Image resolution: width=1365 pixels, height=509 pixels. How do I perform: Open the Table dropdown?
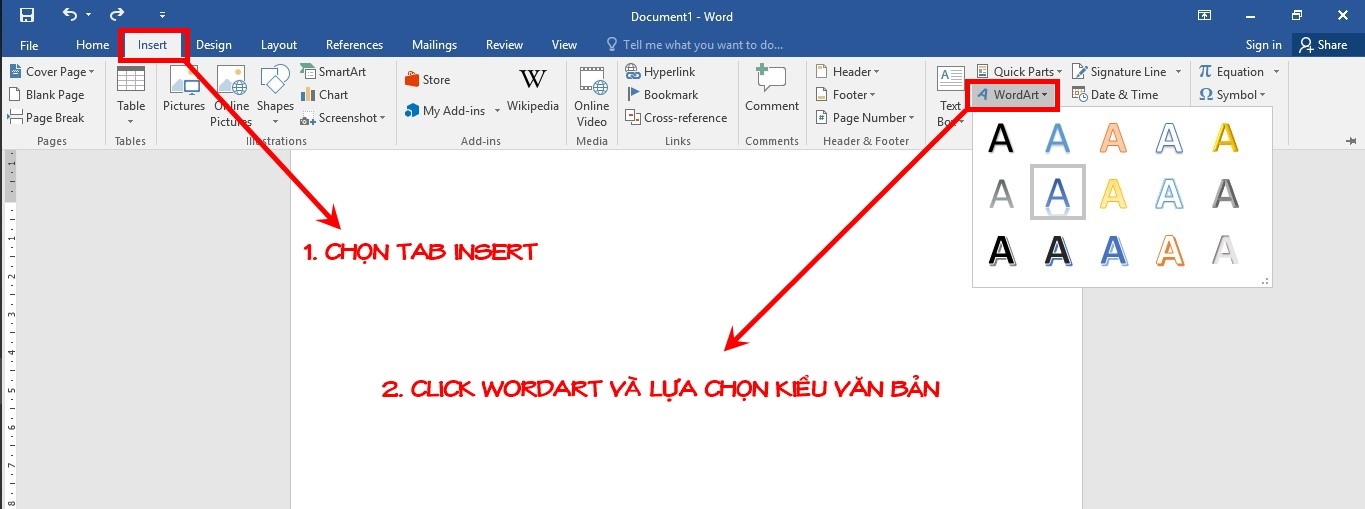[131, 97]
